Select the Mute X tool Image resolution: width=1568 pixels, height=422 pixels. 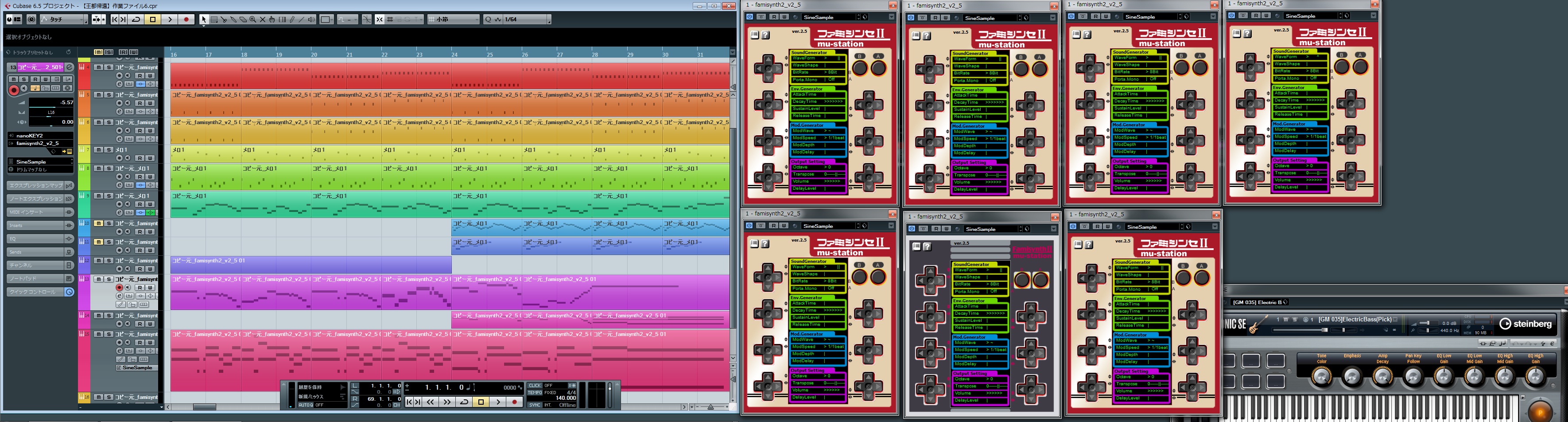pyautogui.click(x=263, y=20)
